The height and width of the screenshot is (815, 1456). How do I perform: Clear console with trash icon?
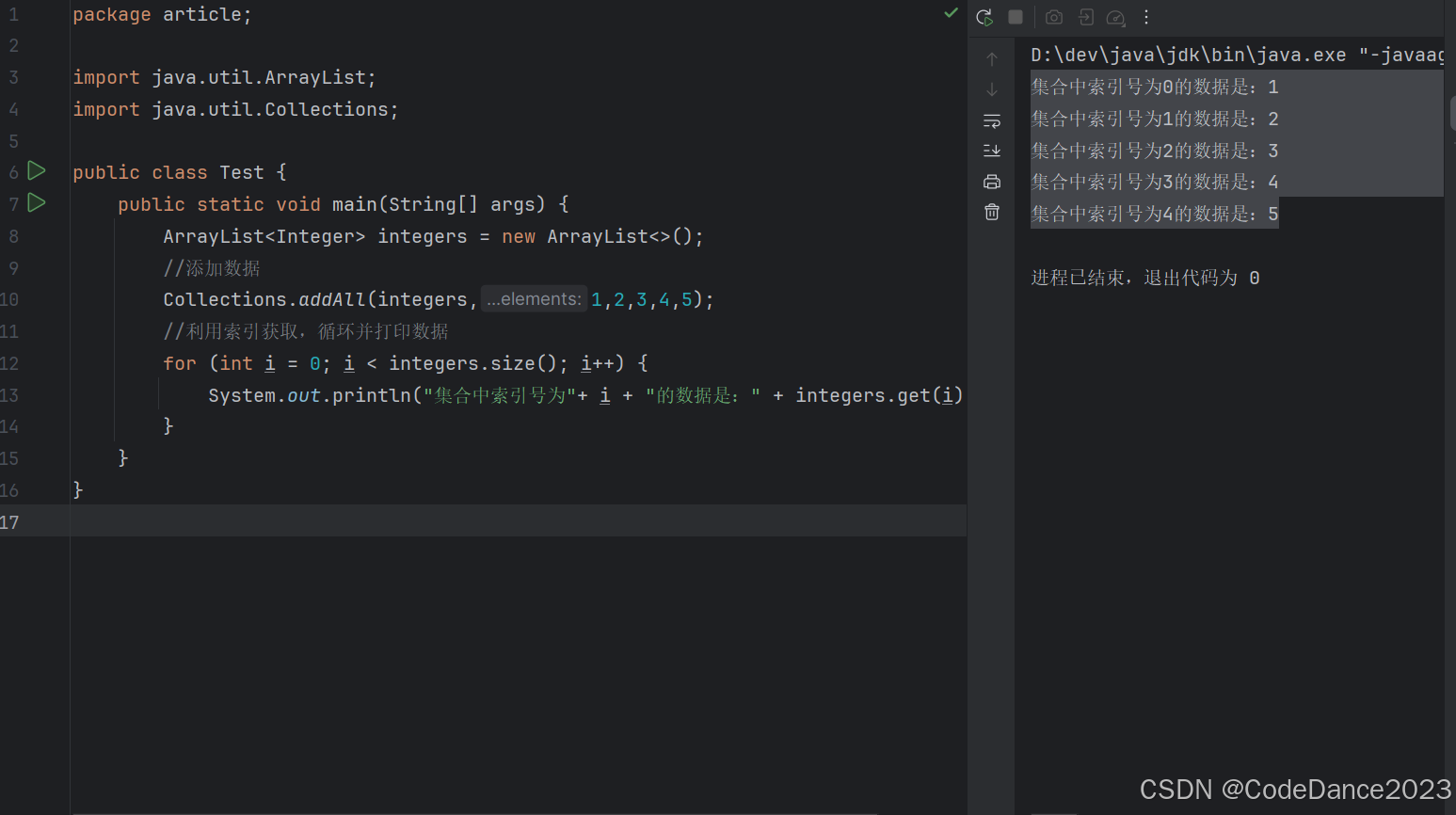[992, 212]
